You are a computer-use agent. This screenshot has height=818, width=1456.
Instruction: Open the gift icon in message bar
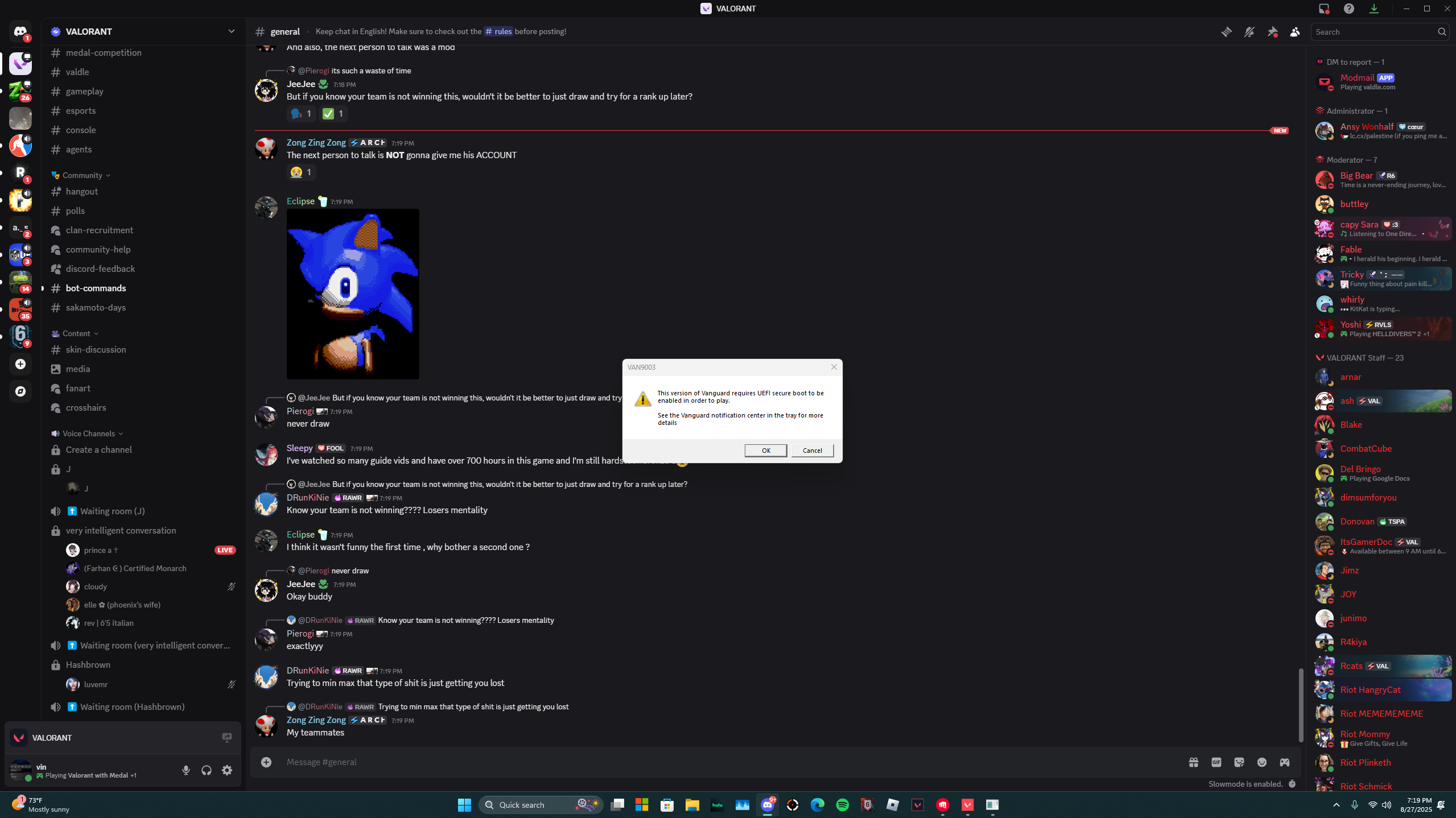click(1193, 762)
